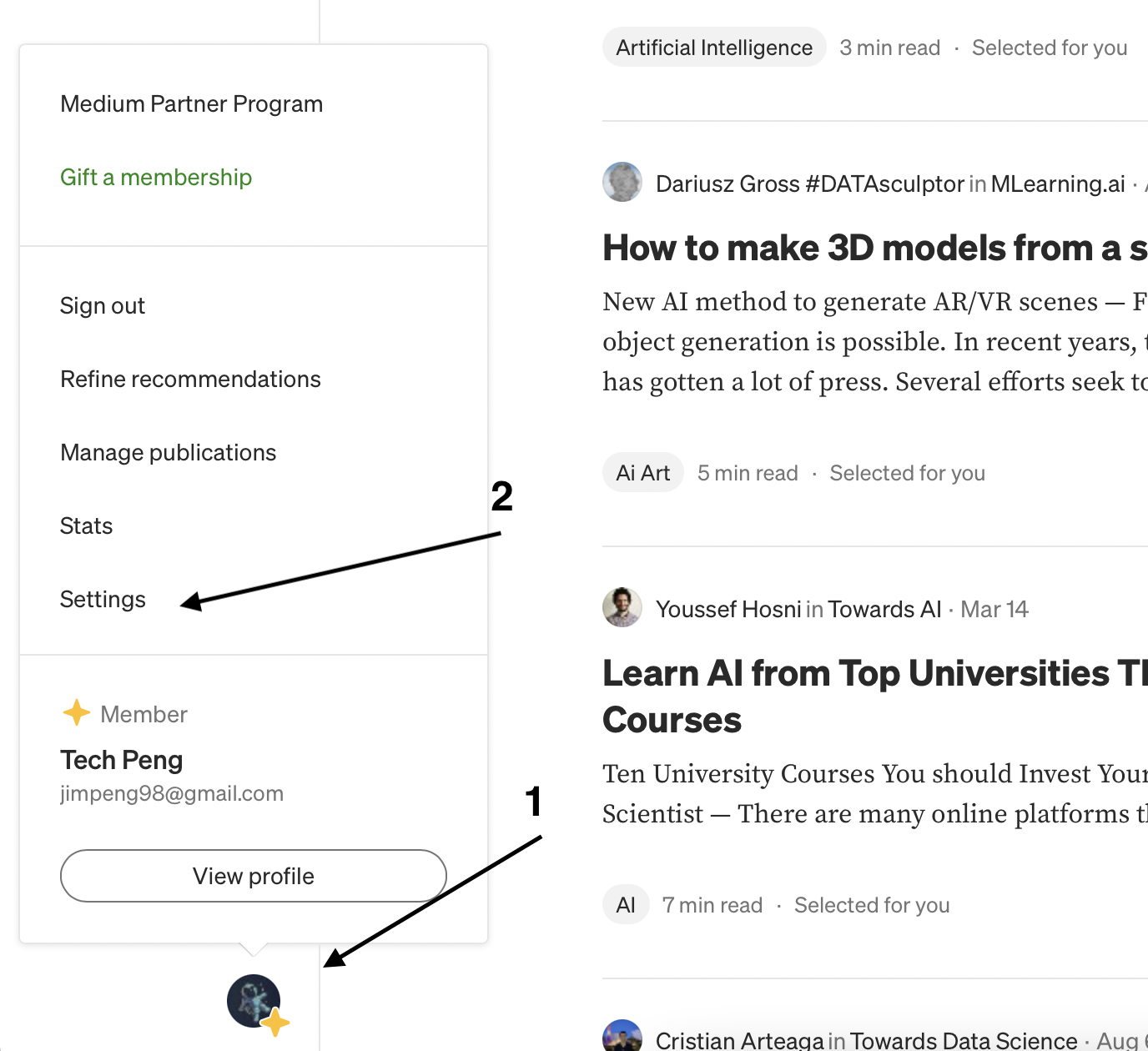Click the New AI method article excerpt
This screenshot has width=1148, height=1051.
[875, 341]
